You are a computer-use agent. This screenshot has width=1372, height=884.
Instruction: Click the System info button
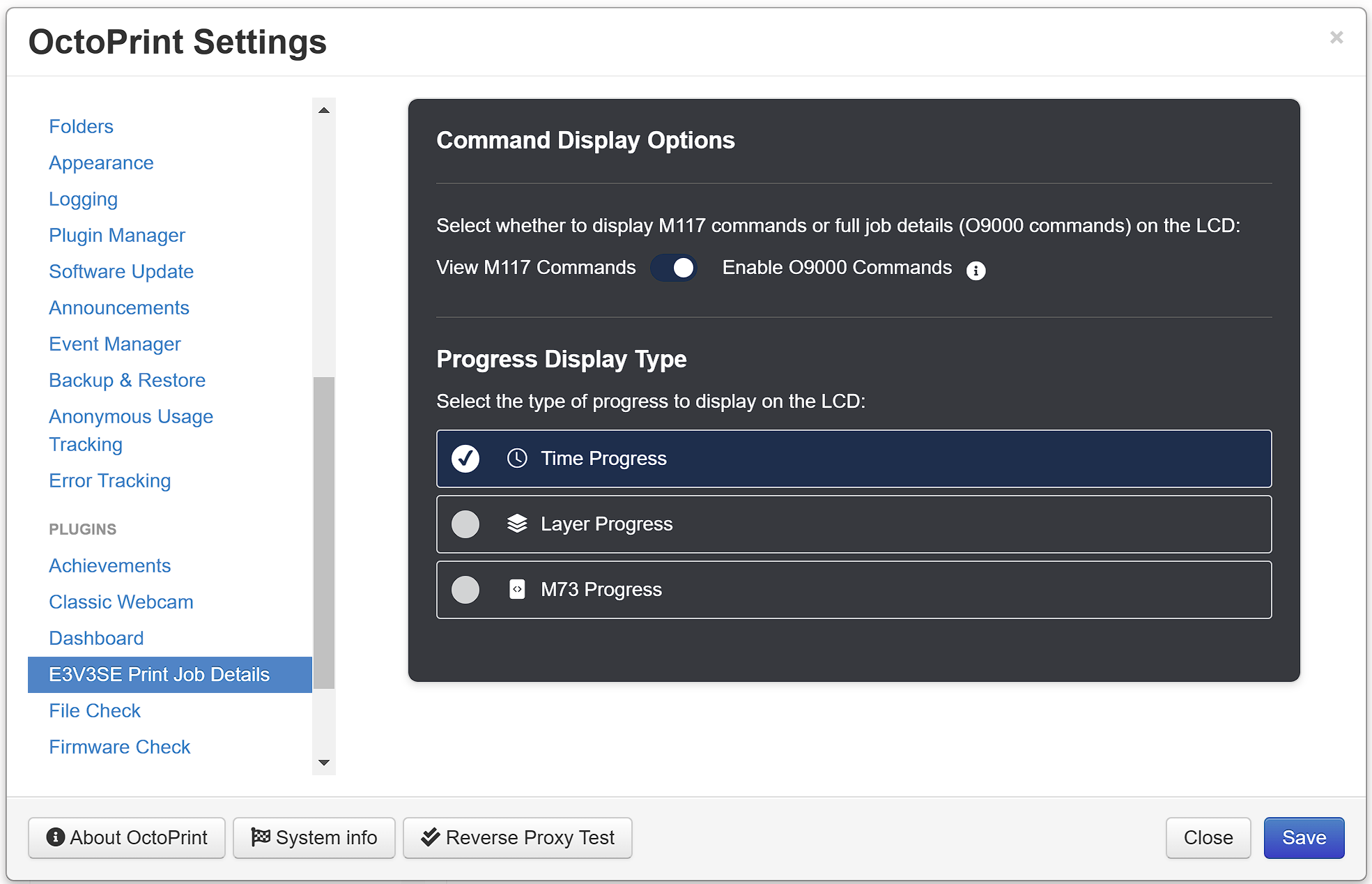coord(314,838)
